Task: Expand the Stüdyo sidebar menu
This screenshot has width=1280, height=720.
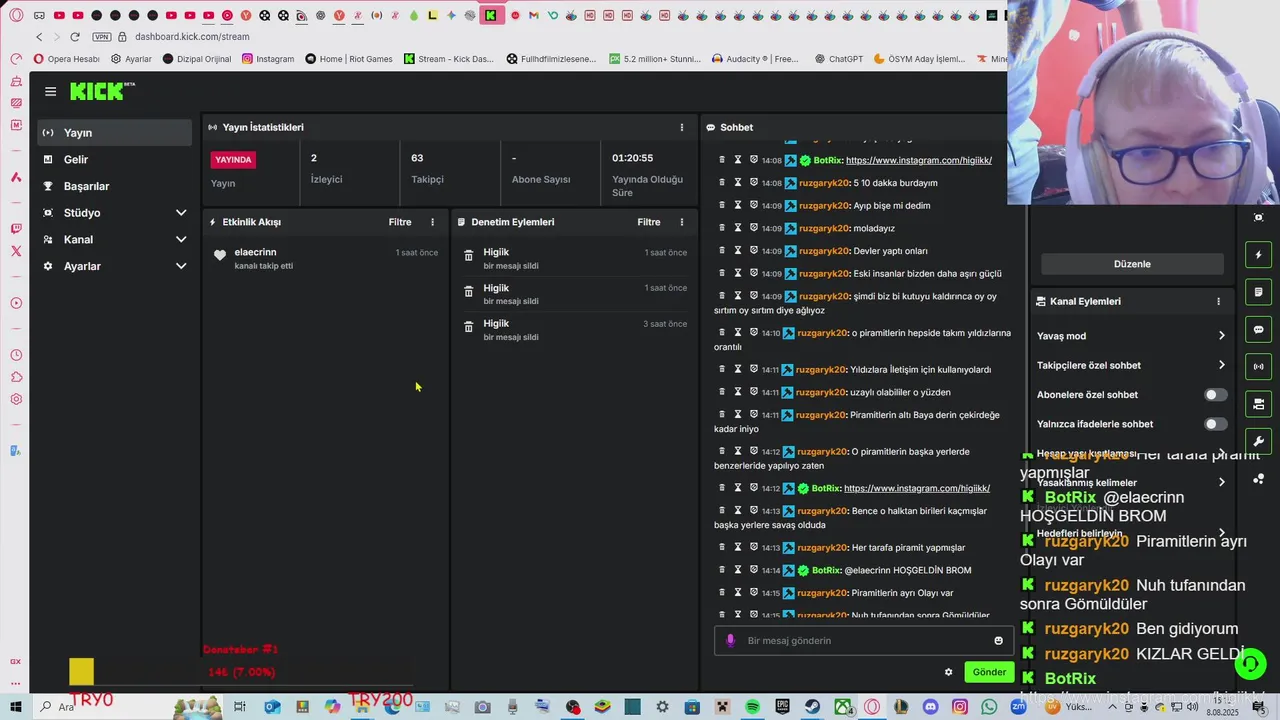Action: (114, 213)
